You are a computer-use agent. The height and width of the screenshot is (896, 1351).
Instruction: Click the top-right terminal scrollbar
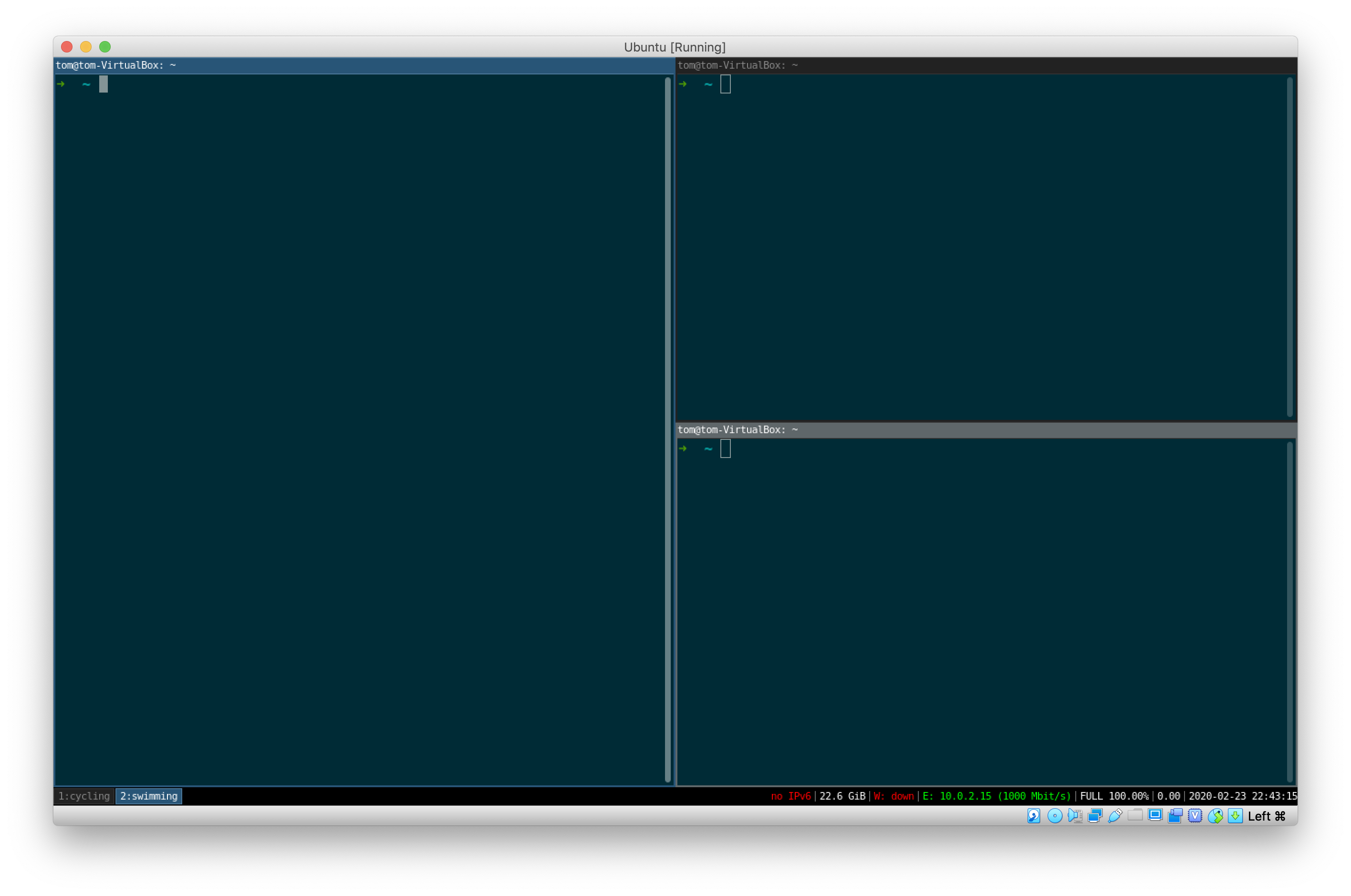pyautogui.click(x=1289, y=246)
